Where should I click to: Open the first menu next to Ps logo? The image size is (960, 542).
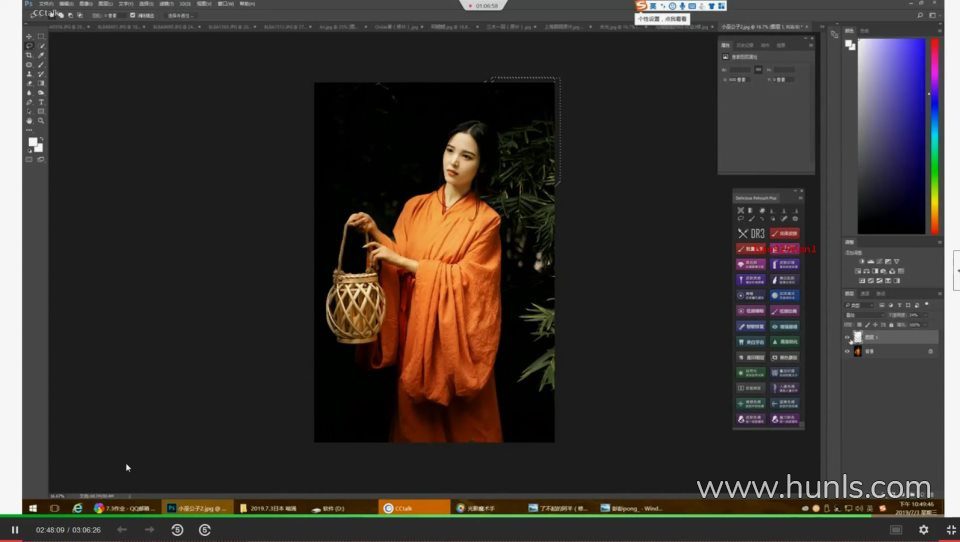click(x=46, y=4)
